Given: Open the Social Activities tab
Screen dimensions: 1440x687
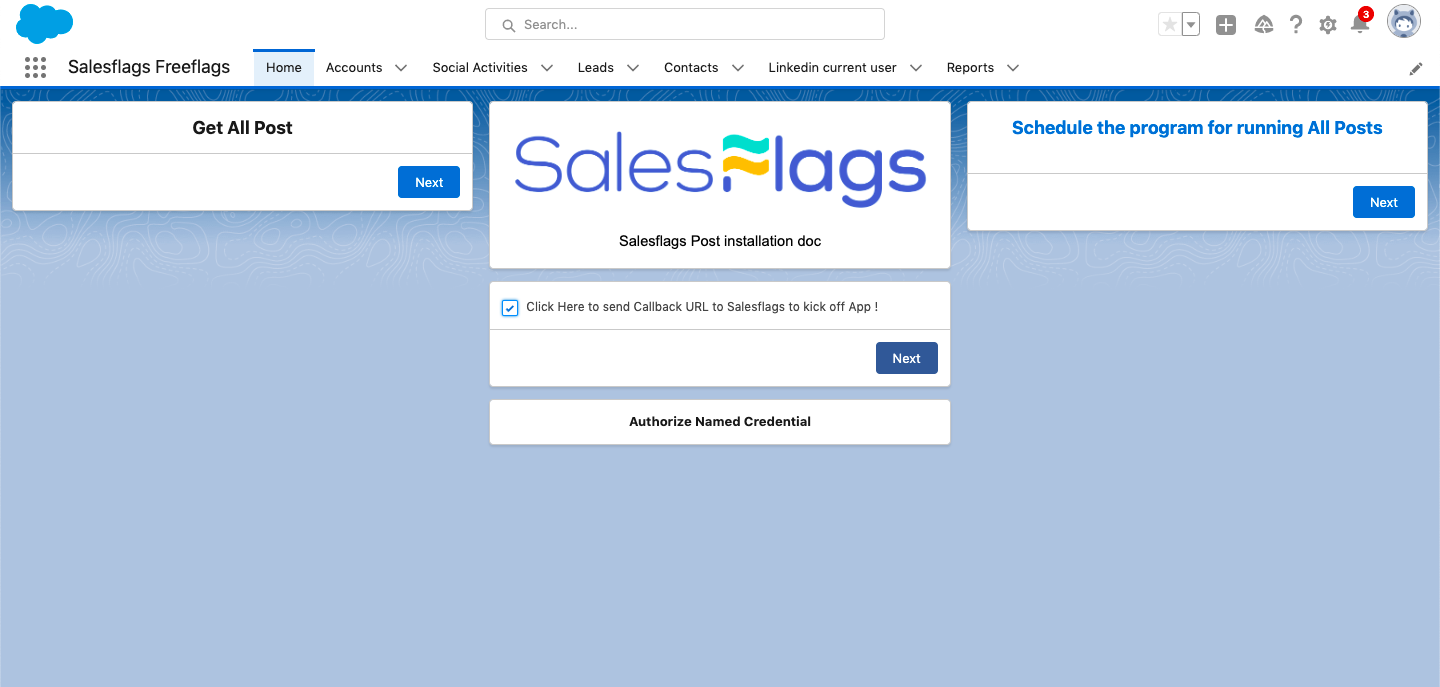Looking at the screenshot, I should click(x=480, y=68).
